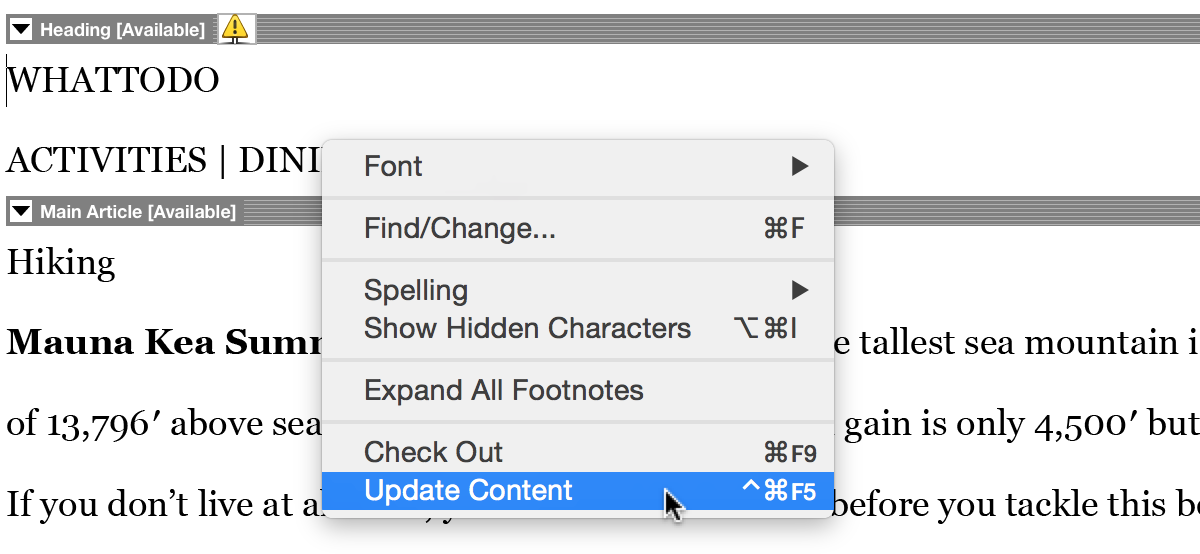
Task: Open the Spelling submenu
Action: (416, 290)
